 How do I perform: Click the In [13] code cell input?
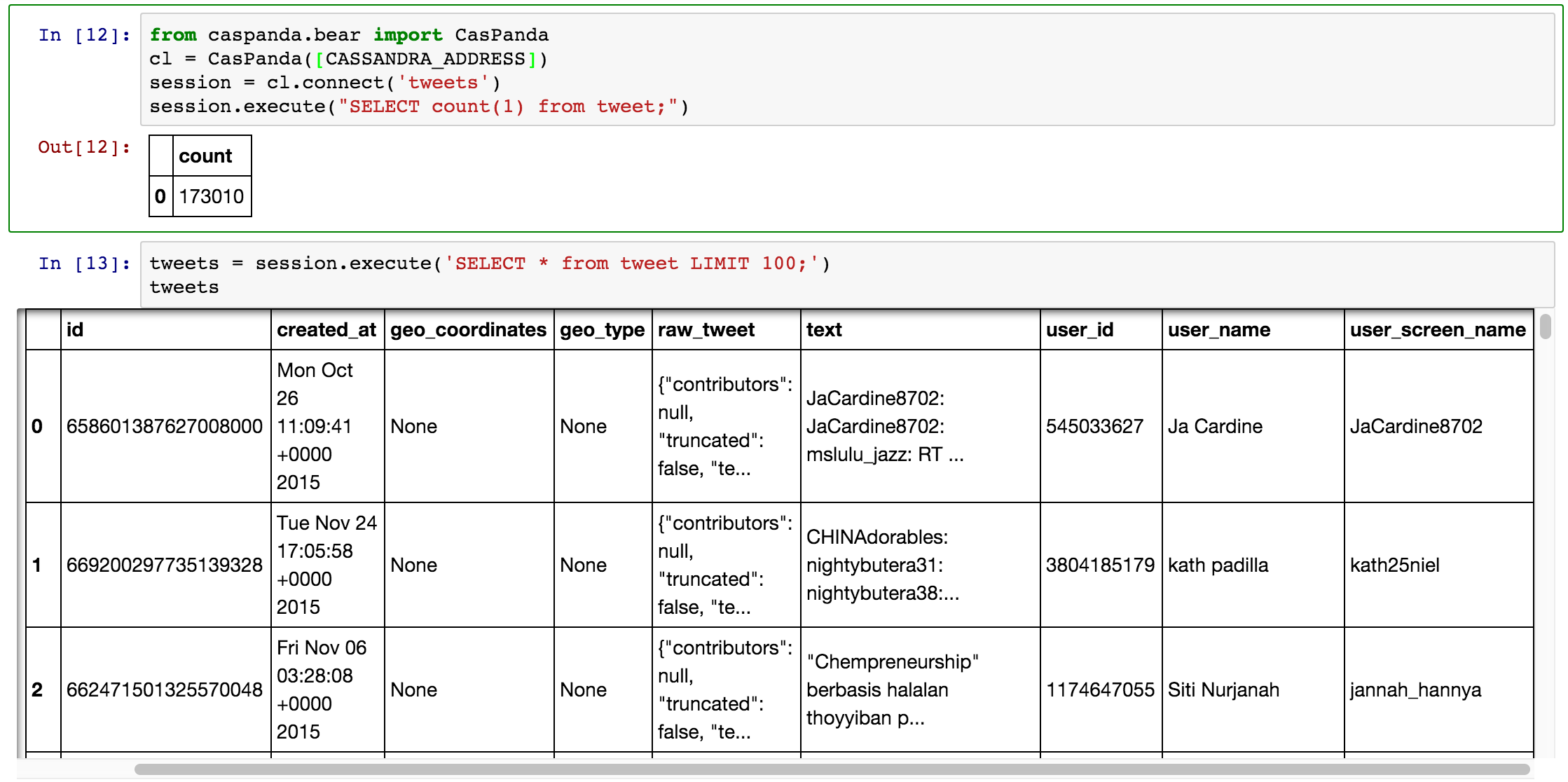[847, 275]
